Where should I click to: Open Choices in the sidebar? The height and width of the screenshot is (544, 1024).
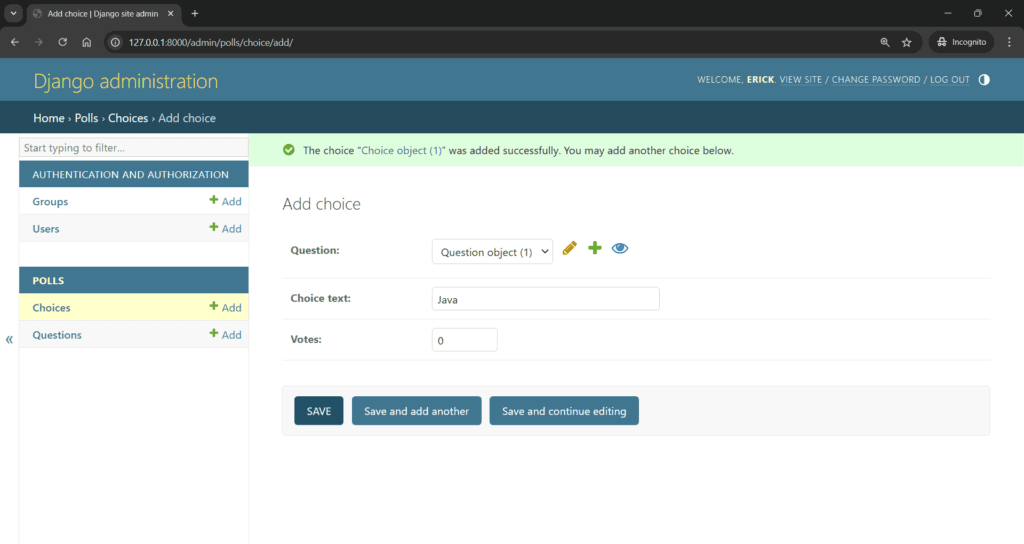pyautogui.click(x=52, y=308)
